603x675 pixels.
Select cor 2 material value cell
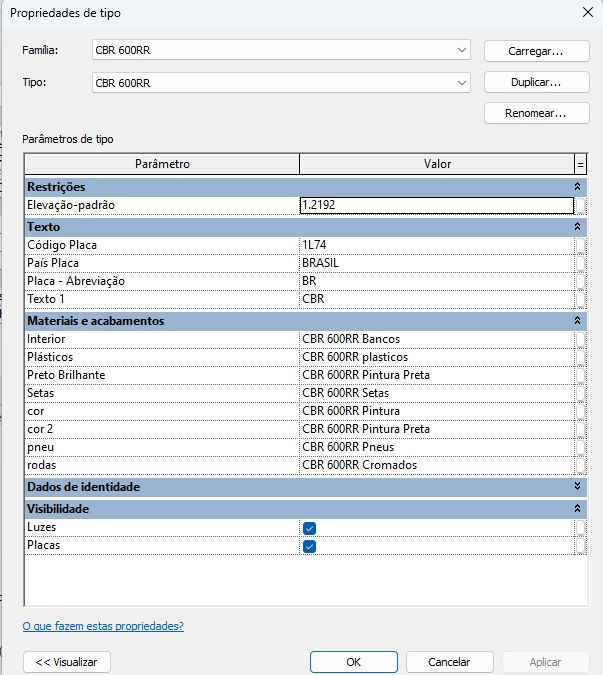point(437,429)
